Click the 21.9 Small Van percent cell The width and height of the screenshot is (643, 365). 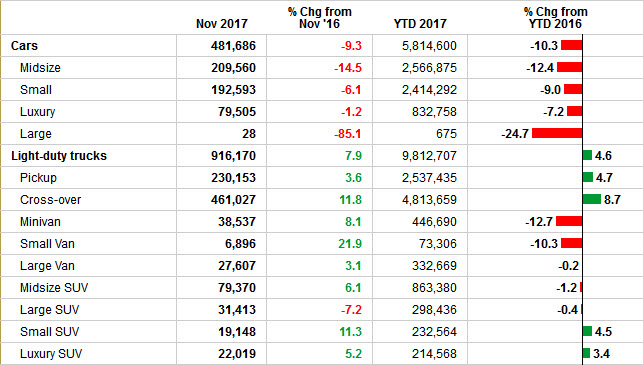coord(350,244)
